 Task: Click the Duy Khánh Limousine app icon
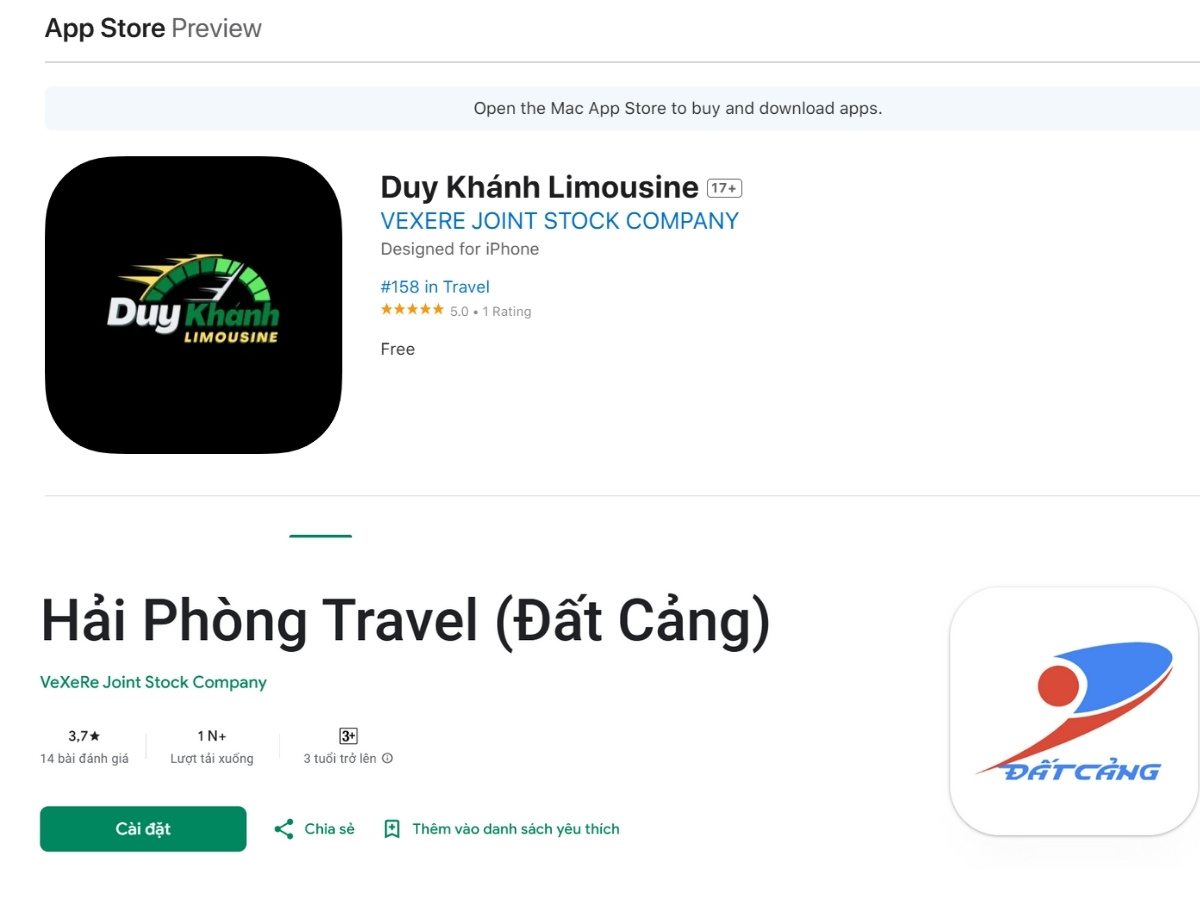(x=193, y=305)
